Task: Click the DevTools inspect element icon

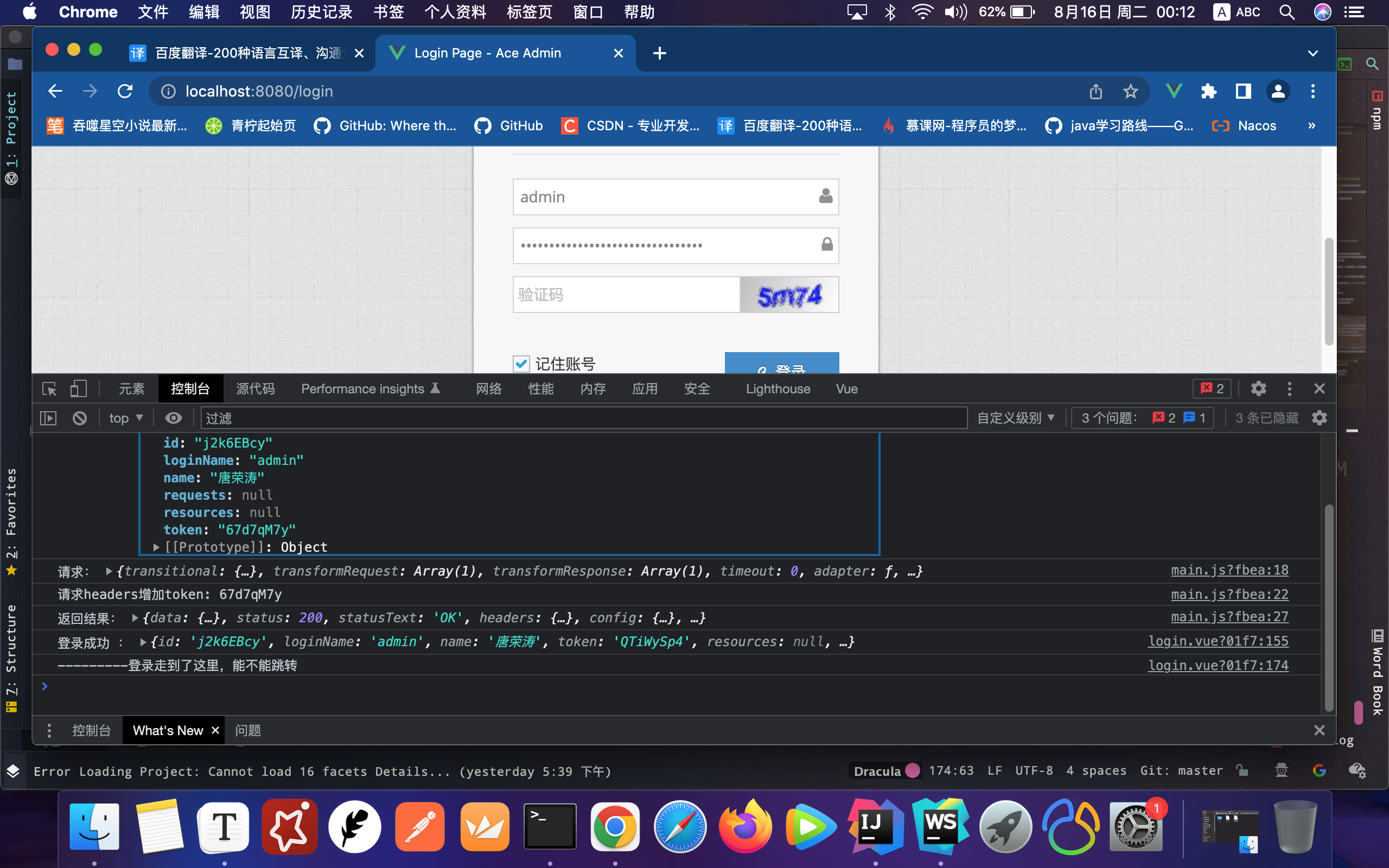Action: [49, 388]
